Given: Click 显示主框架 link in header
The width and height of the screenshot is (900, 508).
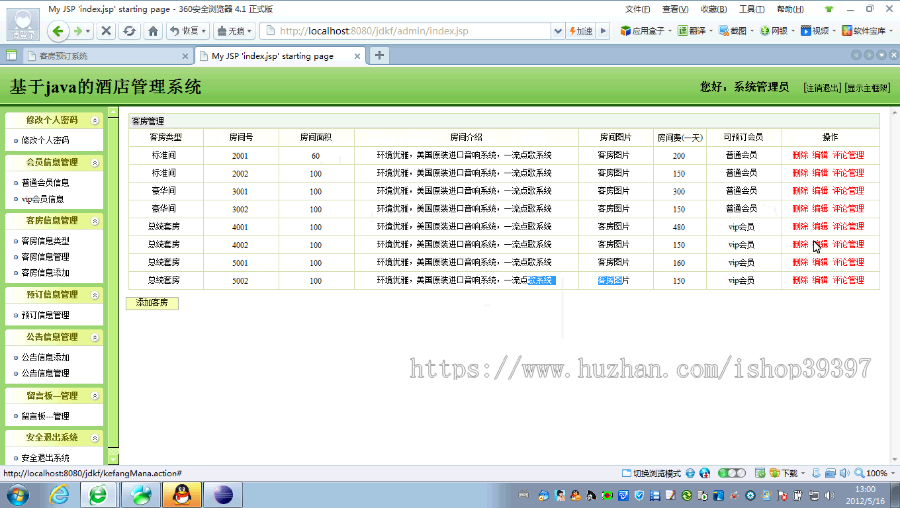Looking at the screenshot, I should (x=867, y=88).
